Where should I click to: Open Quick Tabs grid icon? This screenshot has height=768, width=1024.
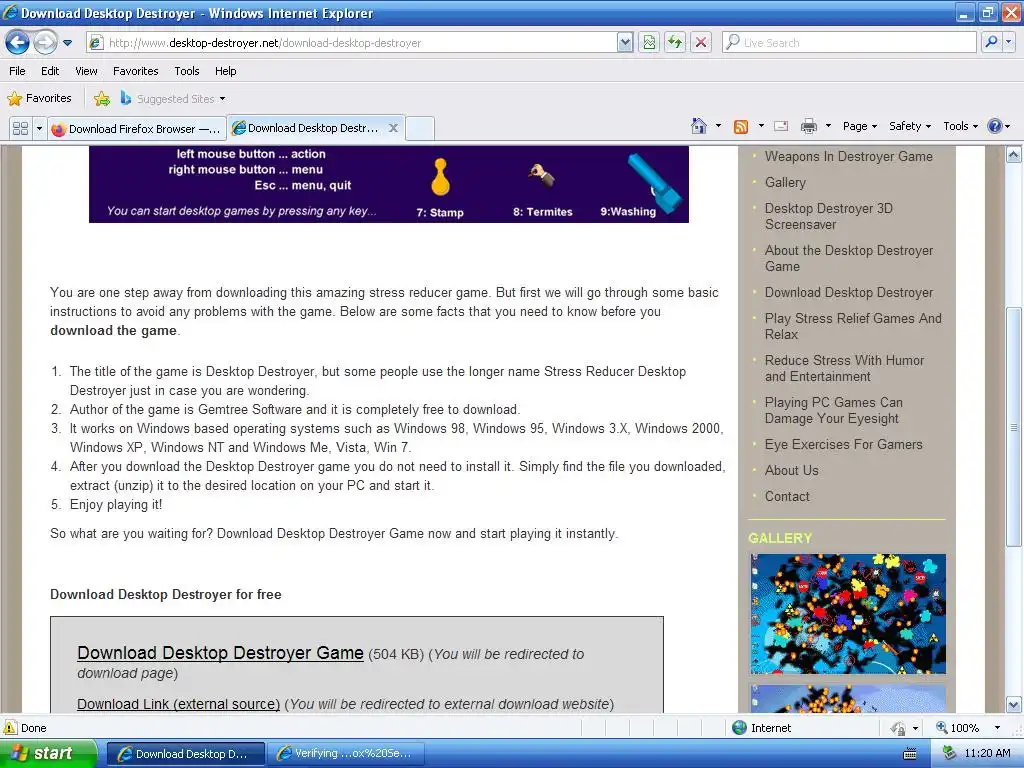click(21, 129)
